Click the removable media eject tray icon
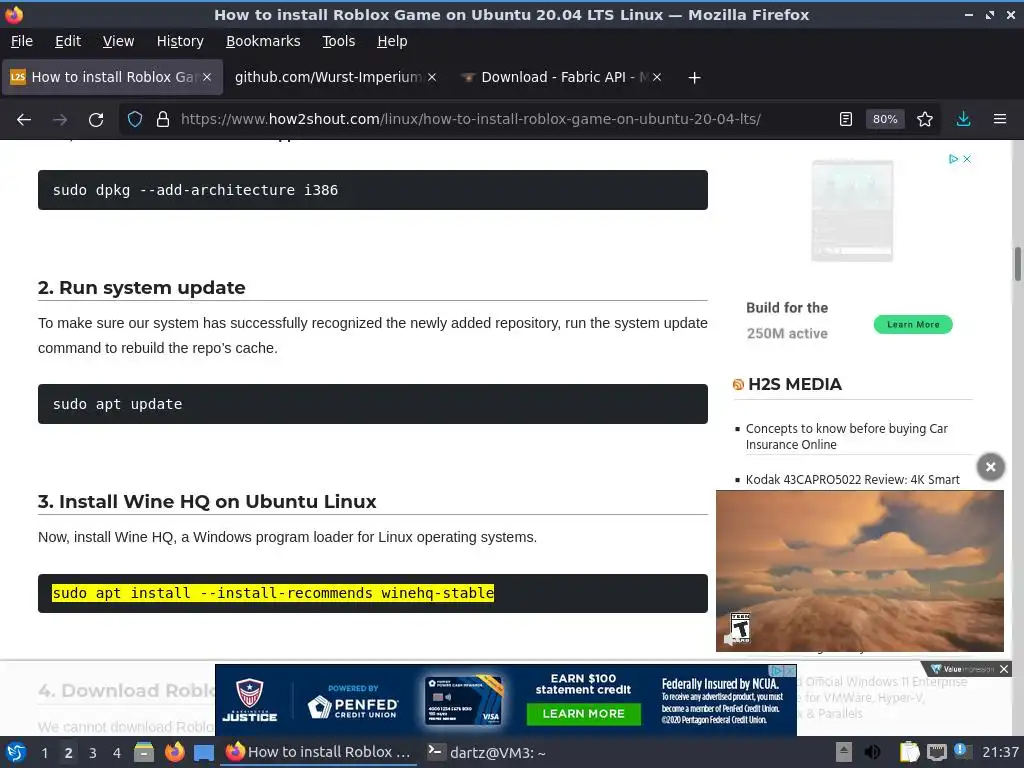 (844, 752)
